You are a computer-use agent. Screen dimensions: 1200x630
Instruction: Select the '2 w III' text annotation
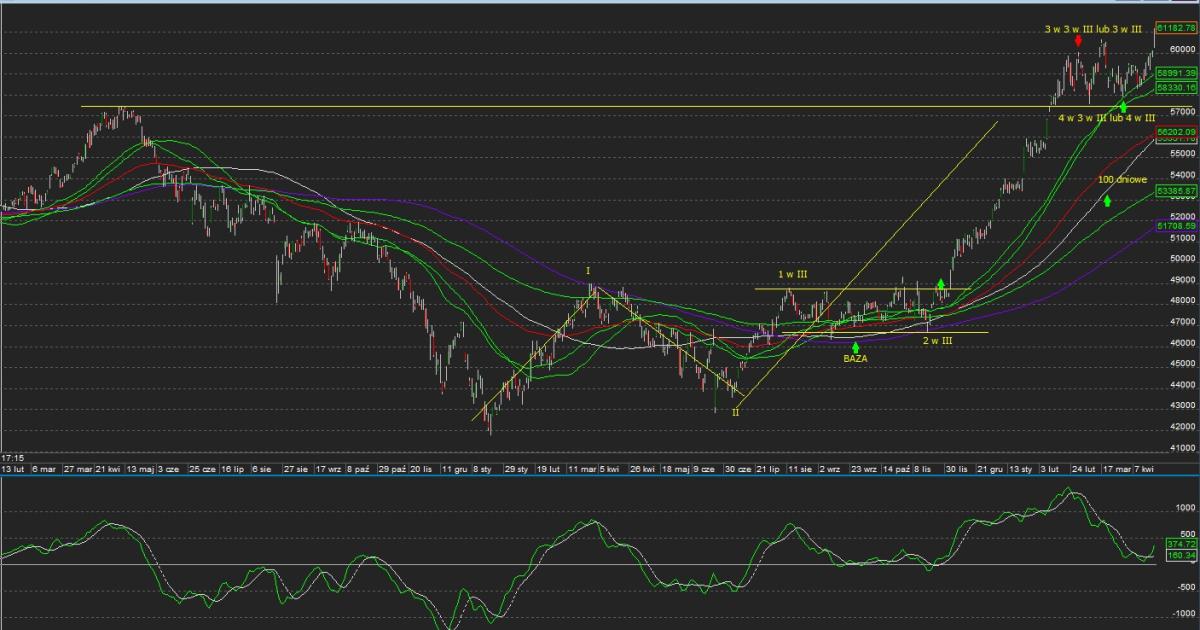click(937, 341)
